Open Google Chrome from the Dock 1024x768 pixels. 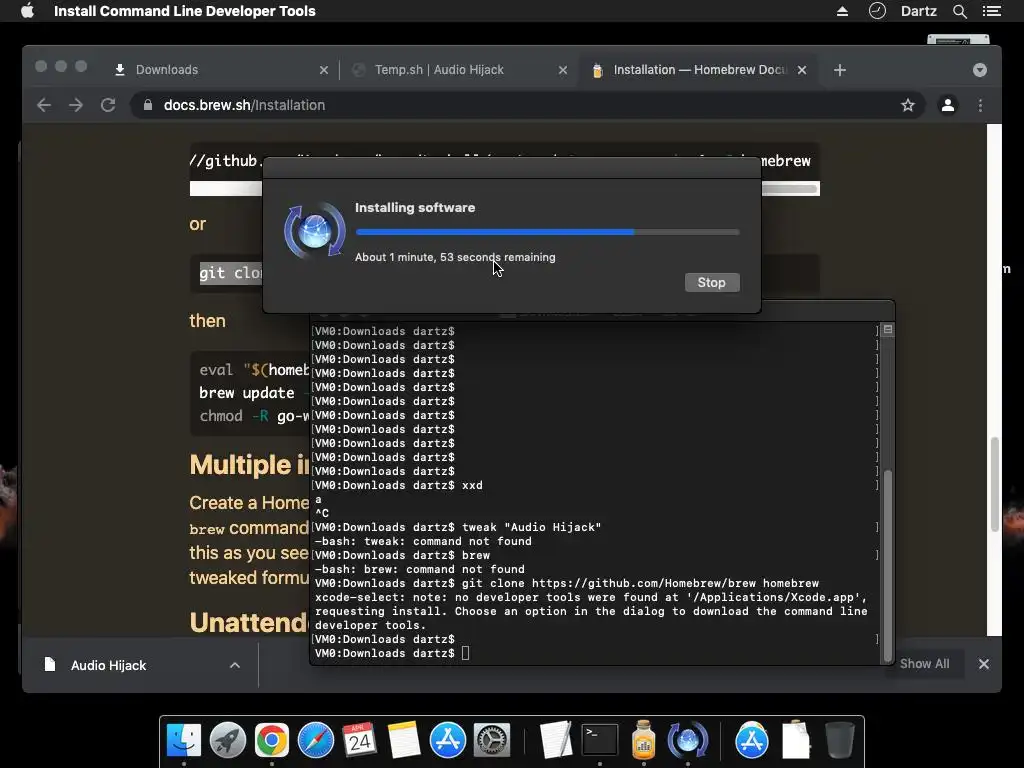click(272, 740)
